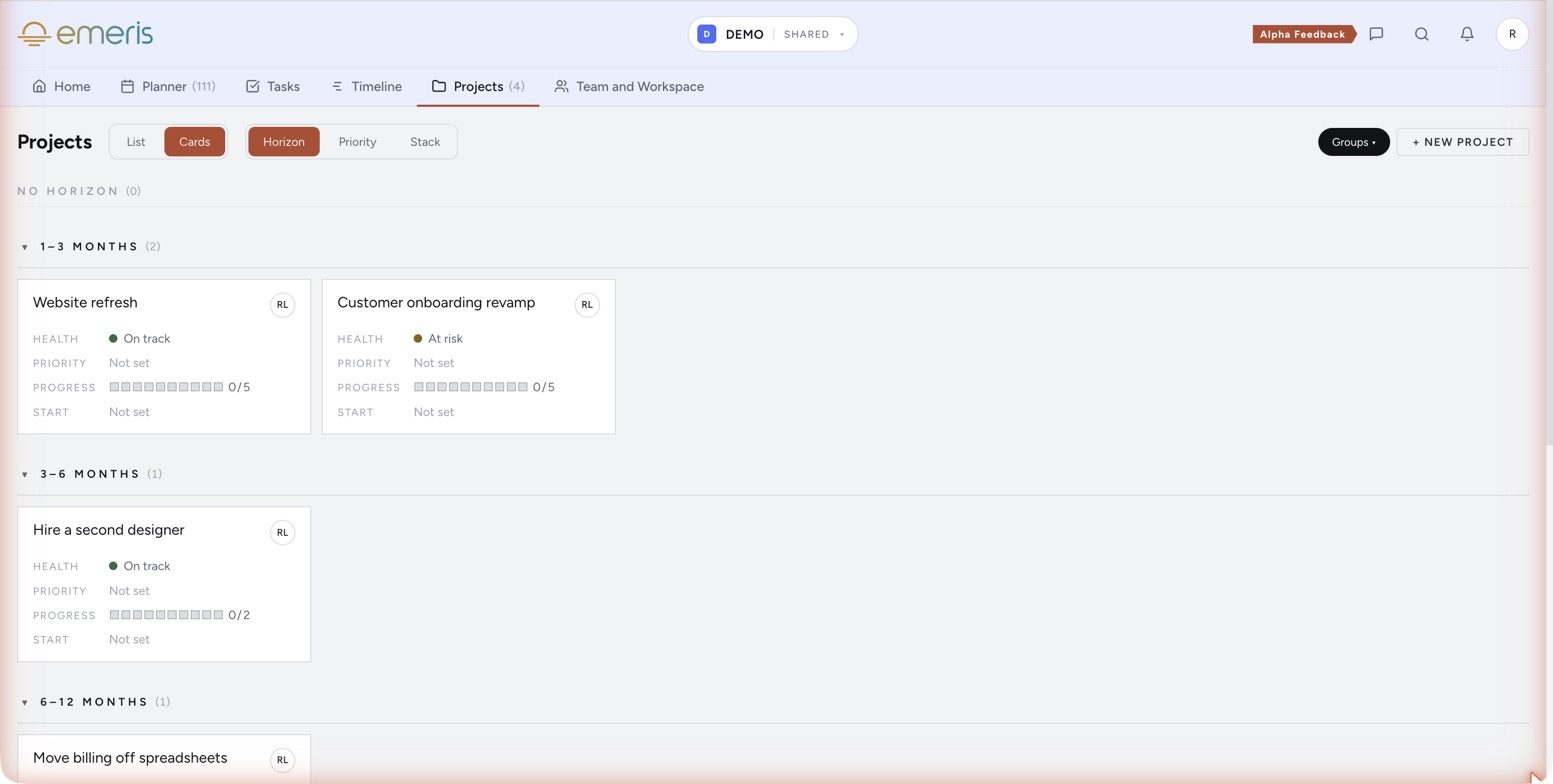
Task: Open notifications bell
Action: point(1467,34)
